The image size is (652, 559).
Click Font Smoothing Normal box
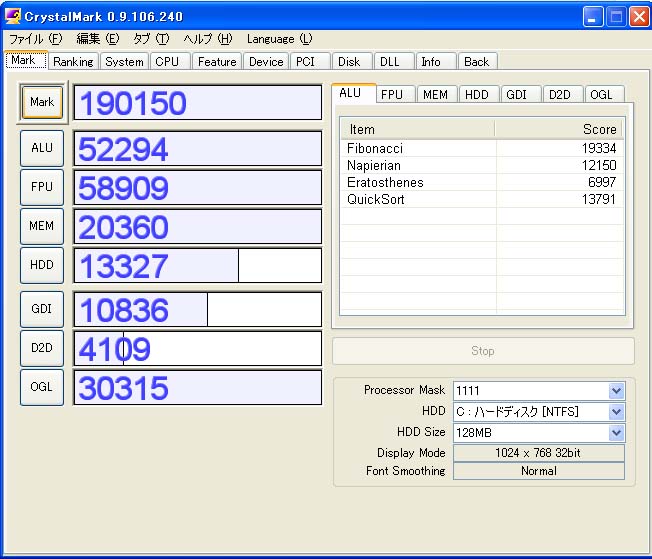(538, 471)
